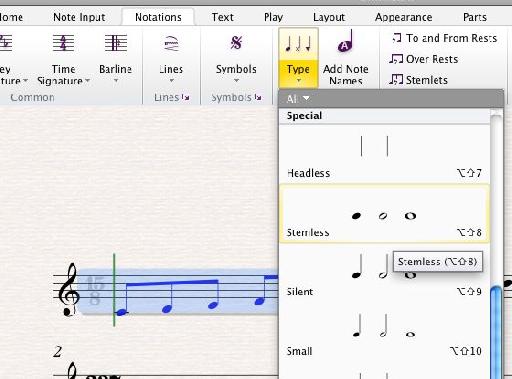
Task: Expand the Lines group dialog launcher
Action: click(186, 97)
